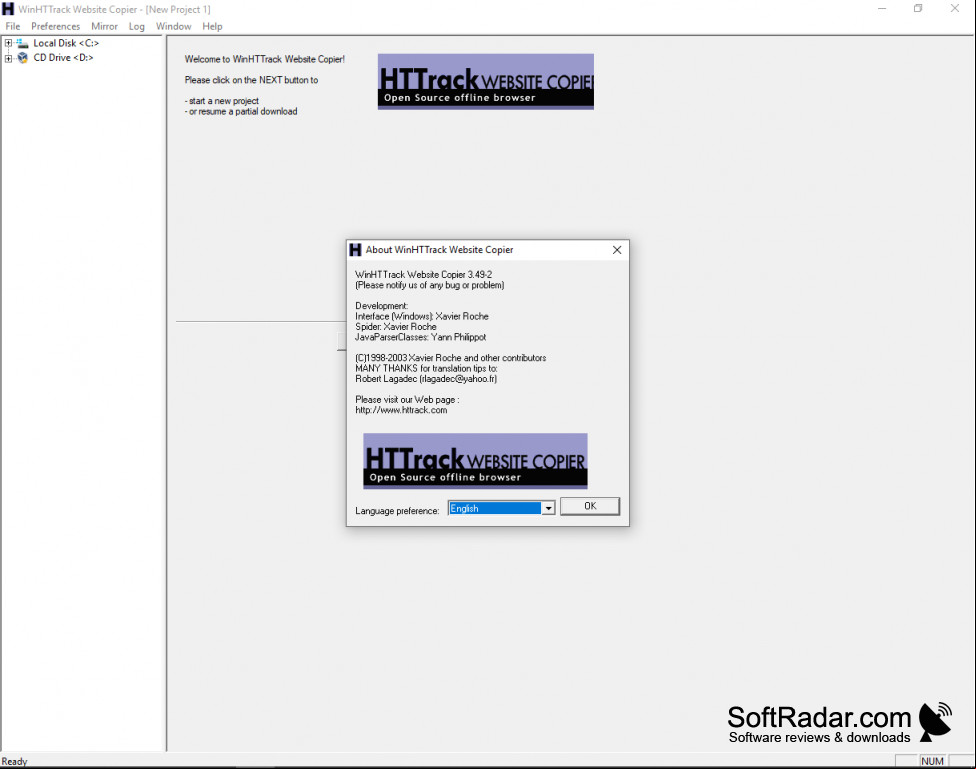Click the http://www.httrack.com web address
976x769 pixels.
click(x=401, y=410)
